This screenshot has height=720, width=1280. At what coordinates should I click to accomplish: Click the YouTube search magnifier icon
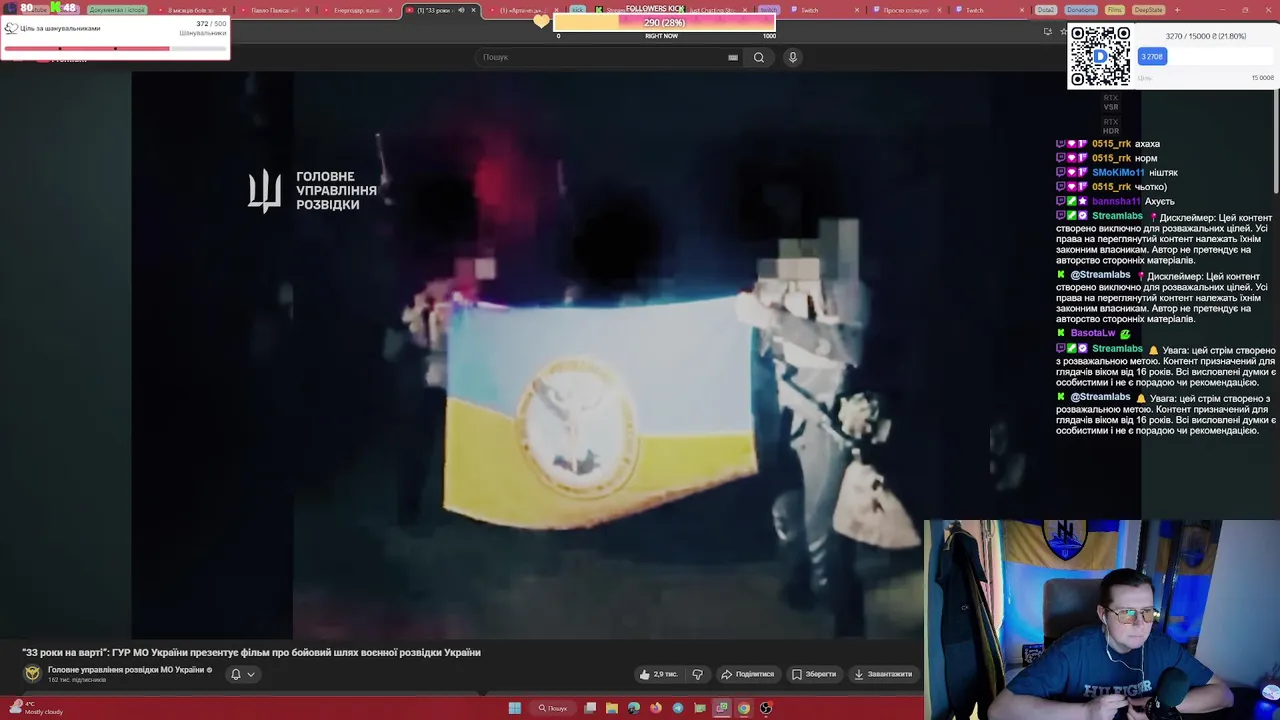[759, 57]
